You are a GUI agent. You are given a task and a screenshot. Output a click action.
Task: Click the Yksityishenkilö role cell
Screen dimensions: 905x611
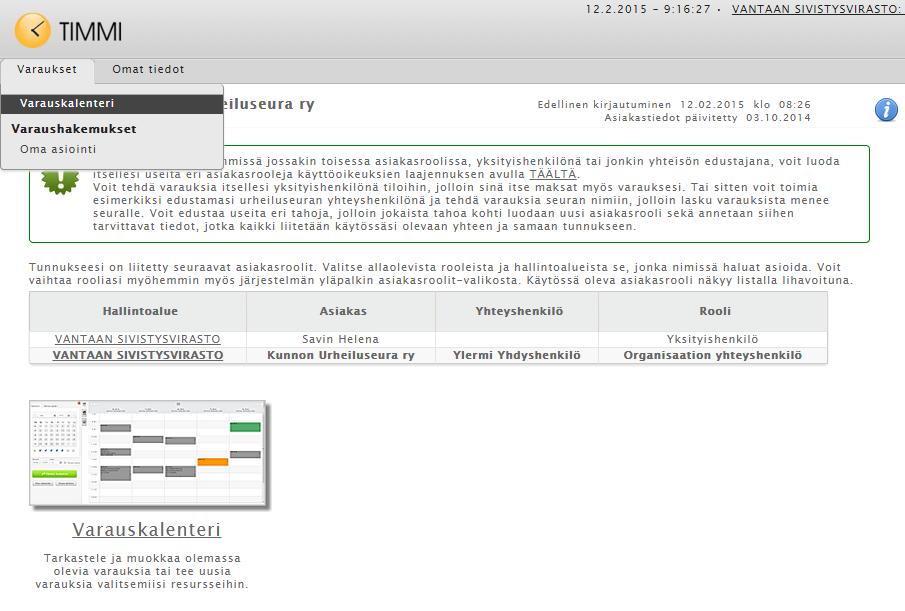(x=712, y=339)
